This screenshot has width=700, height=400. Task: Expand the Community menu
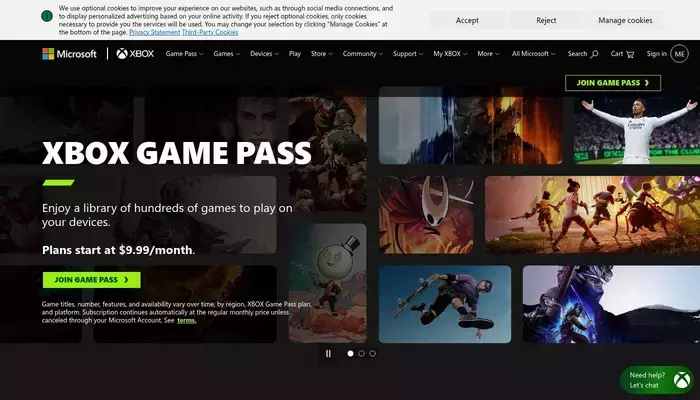click(x=362, y=54)
